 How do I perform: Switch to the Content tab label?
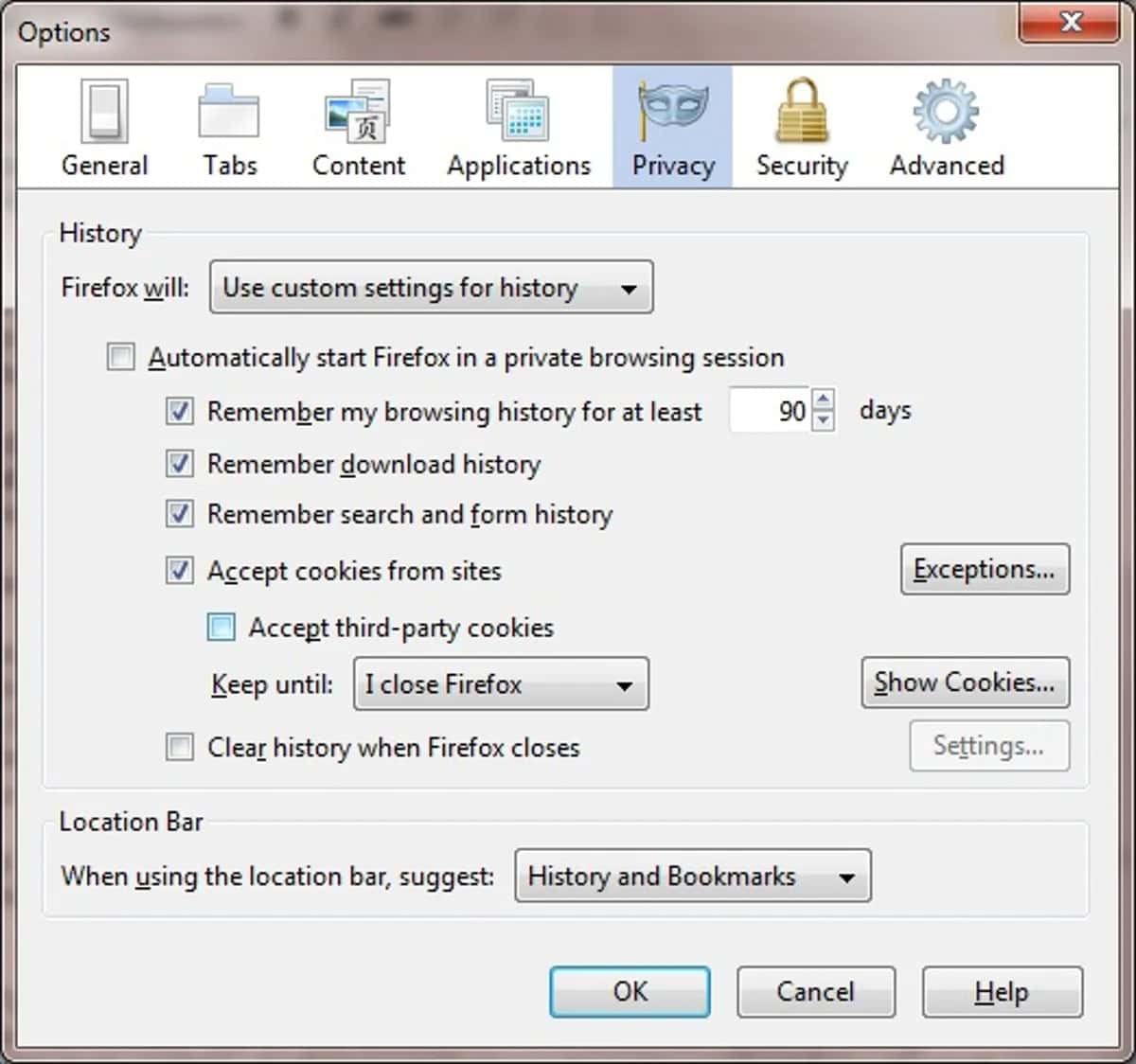point(359,166)
